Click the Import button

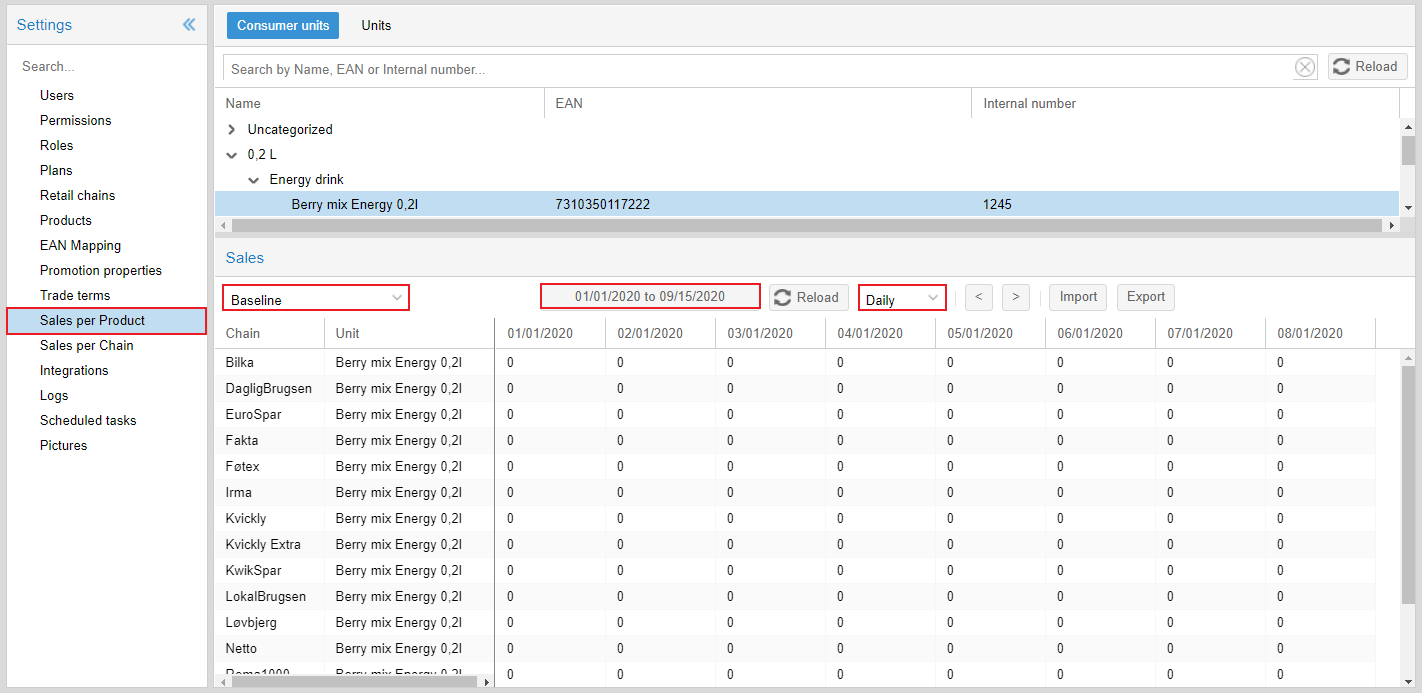(x=1077, y=297)
